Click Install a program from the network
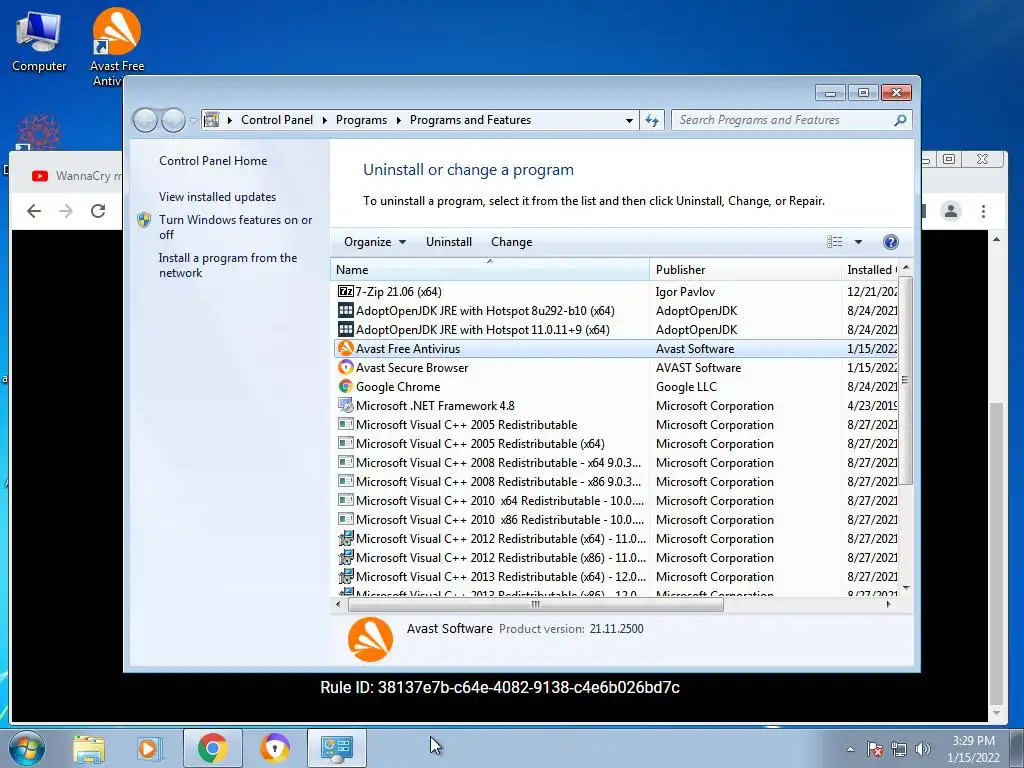The height and width of the screenshot is (768, 1024). pyautogui.click(x=228, y=265)
